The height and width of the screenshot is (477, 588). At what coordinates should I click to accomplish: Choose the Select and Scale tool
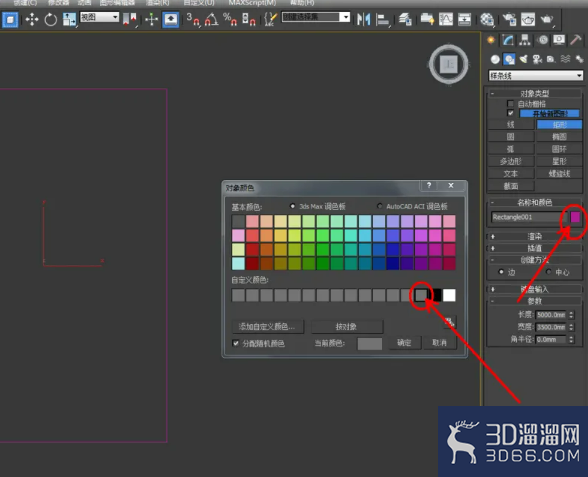point(69,19)
